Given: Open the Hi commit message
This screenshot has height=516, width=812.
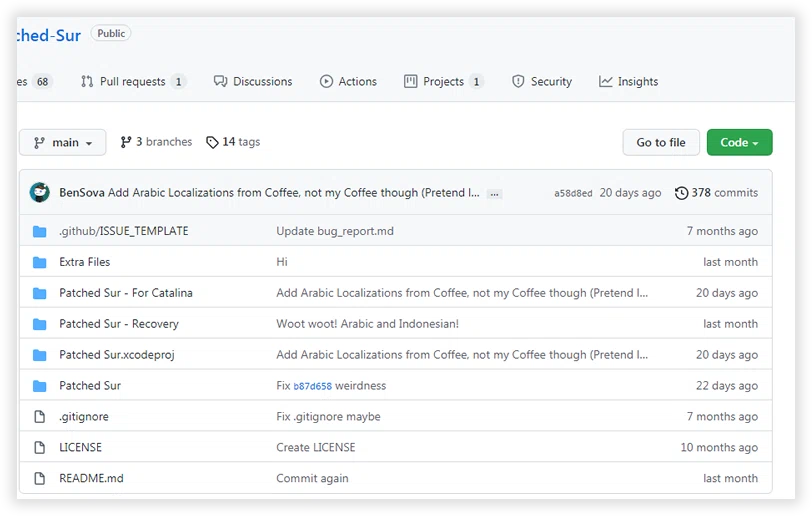Looking at the screenshot, I should (x=282, y=262).
